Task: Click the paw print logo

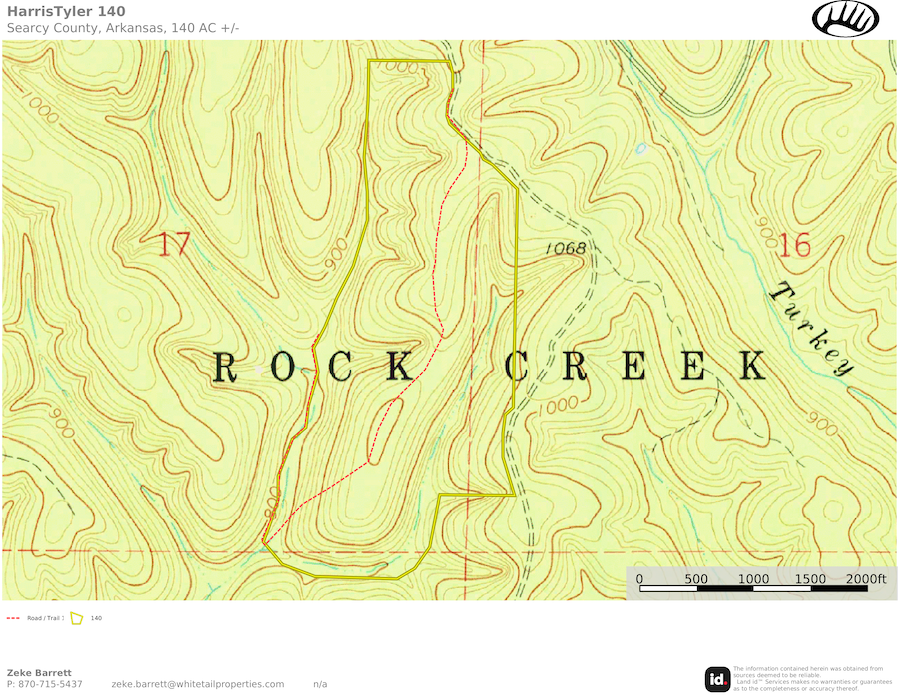Action: [845, 18]
